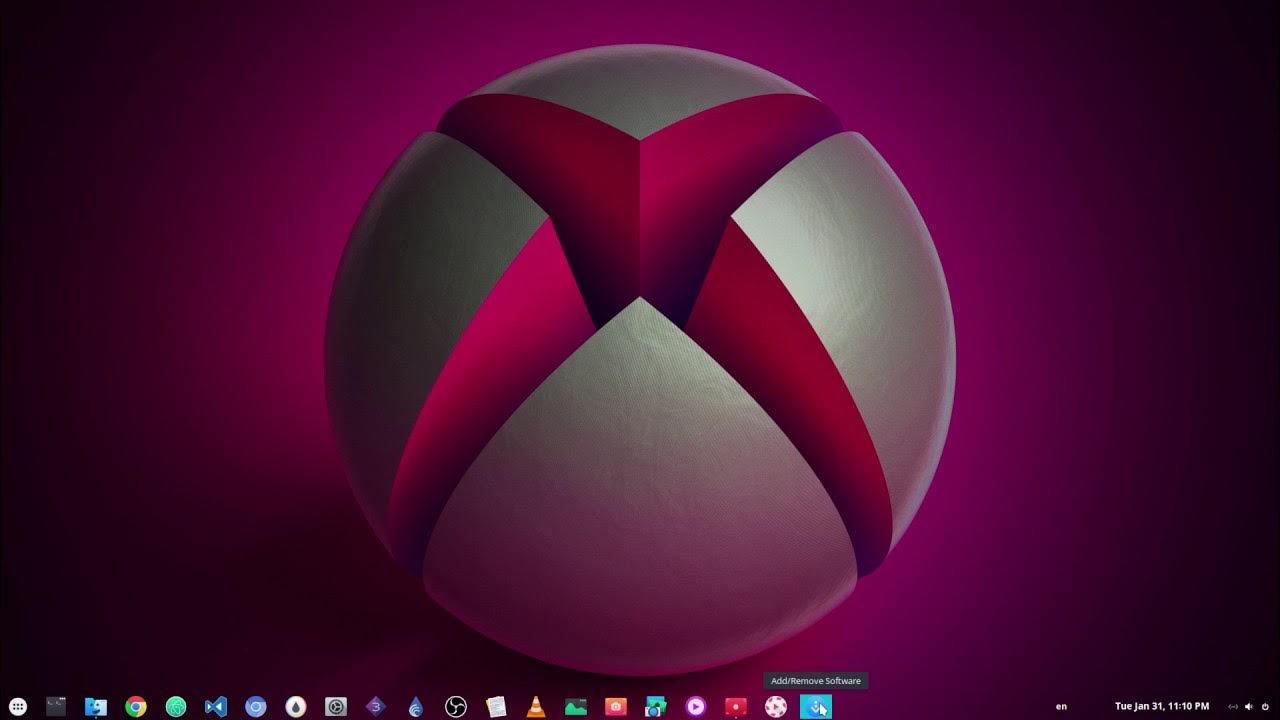The image size is (1280, 720).
Task: Open the blue water-drop wave app icon
Action: (x=416, y=707)
